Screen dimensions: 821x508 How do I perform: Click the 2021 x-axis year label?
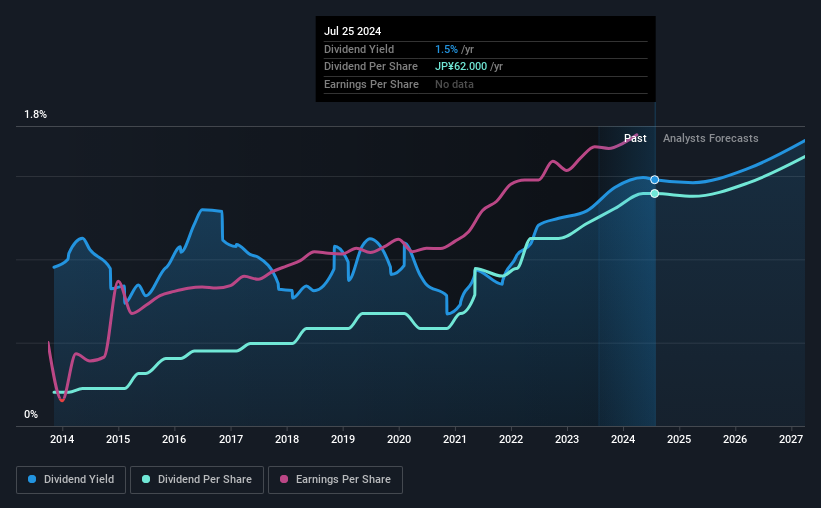point(454,439)
